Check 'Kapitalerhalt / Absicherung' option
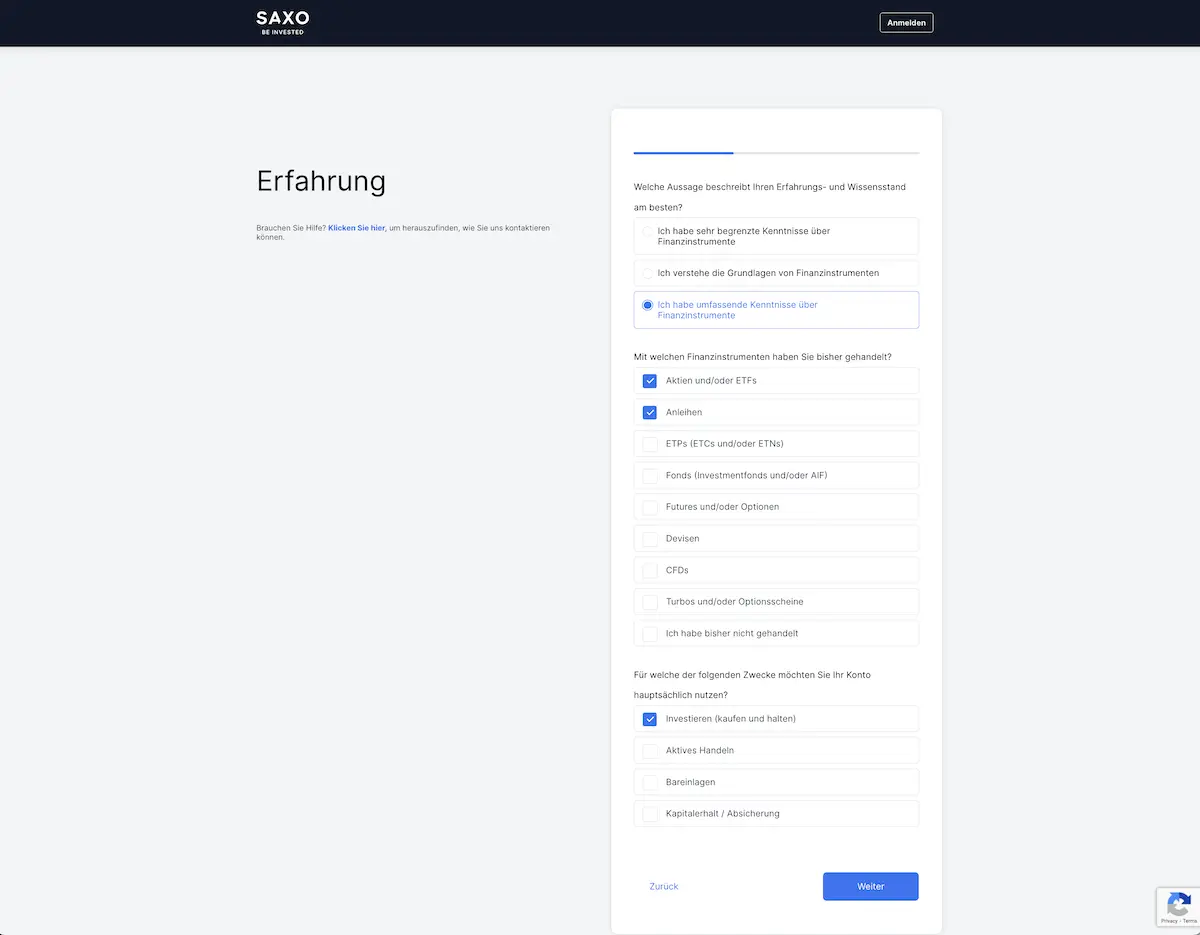The image size is (1200, 935). click(x=650, y=813)
